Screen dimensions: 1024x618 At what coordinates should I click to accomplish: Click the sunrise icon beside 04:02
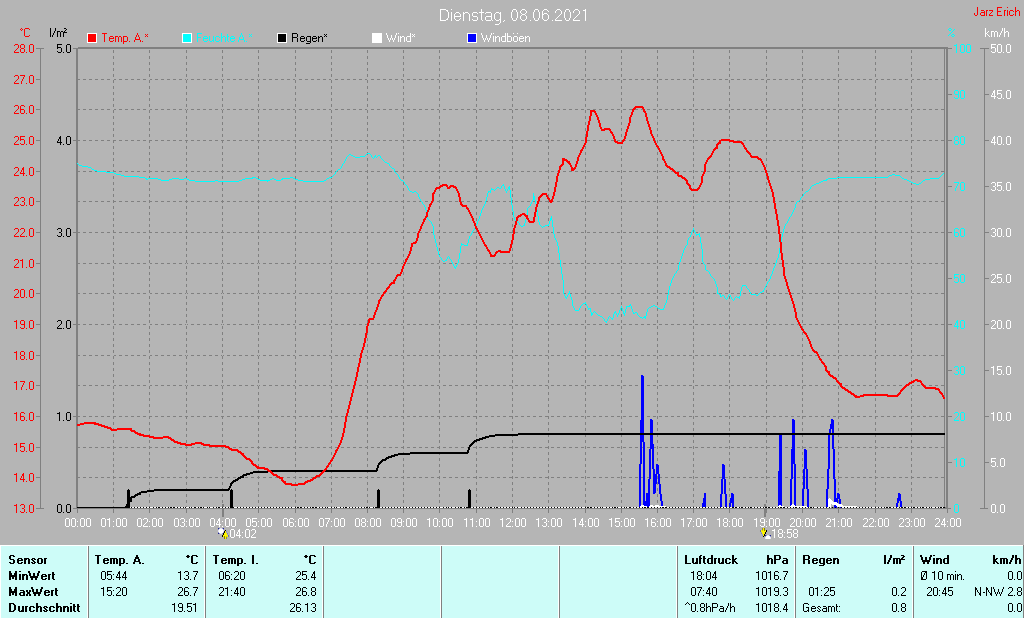click(x=223, y=533)
